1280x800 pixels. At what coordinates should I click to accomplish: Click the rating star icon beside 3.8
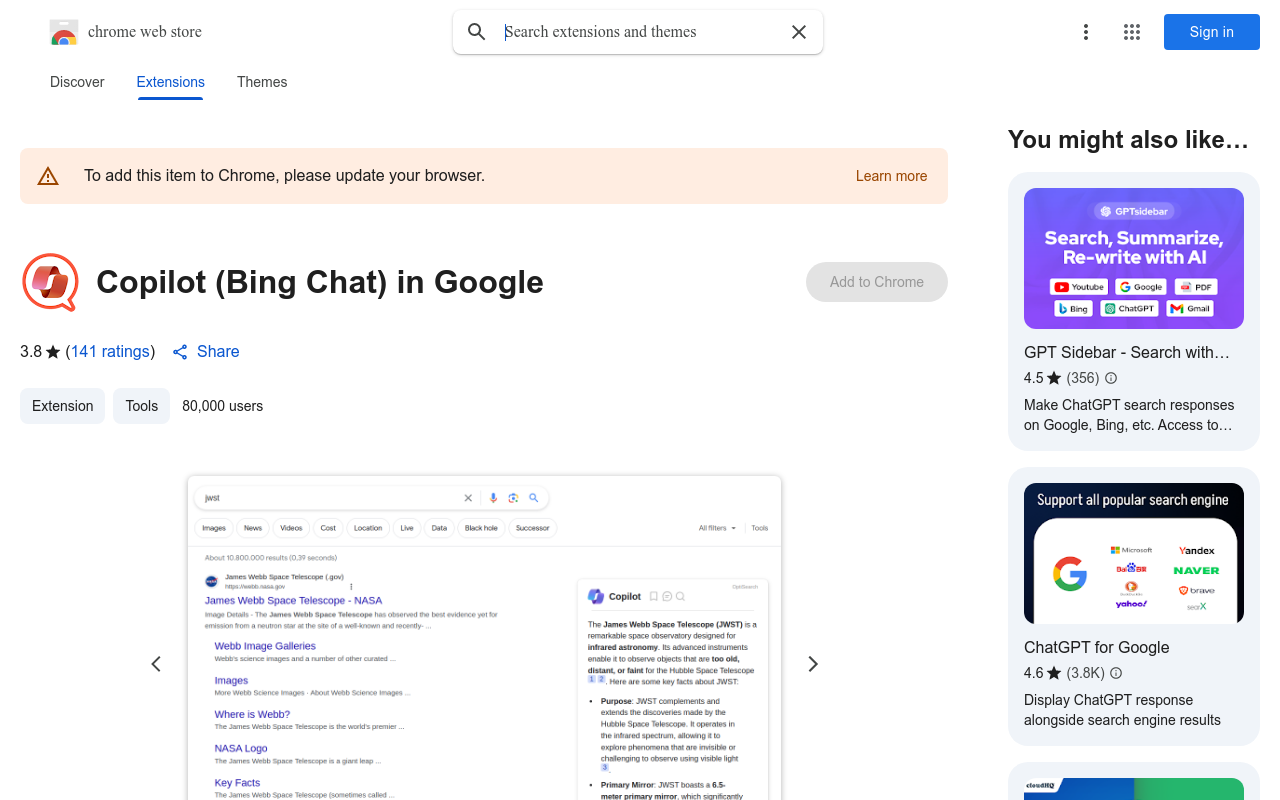(x=54, y=352)
